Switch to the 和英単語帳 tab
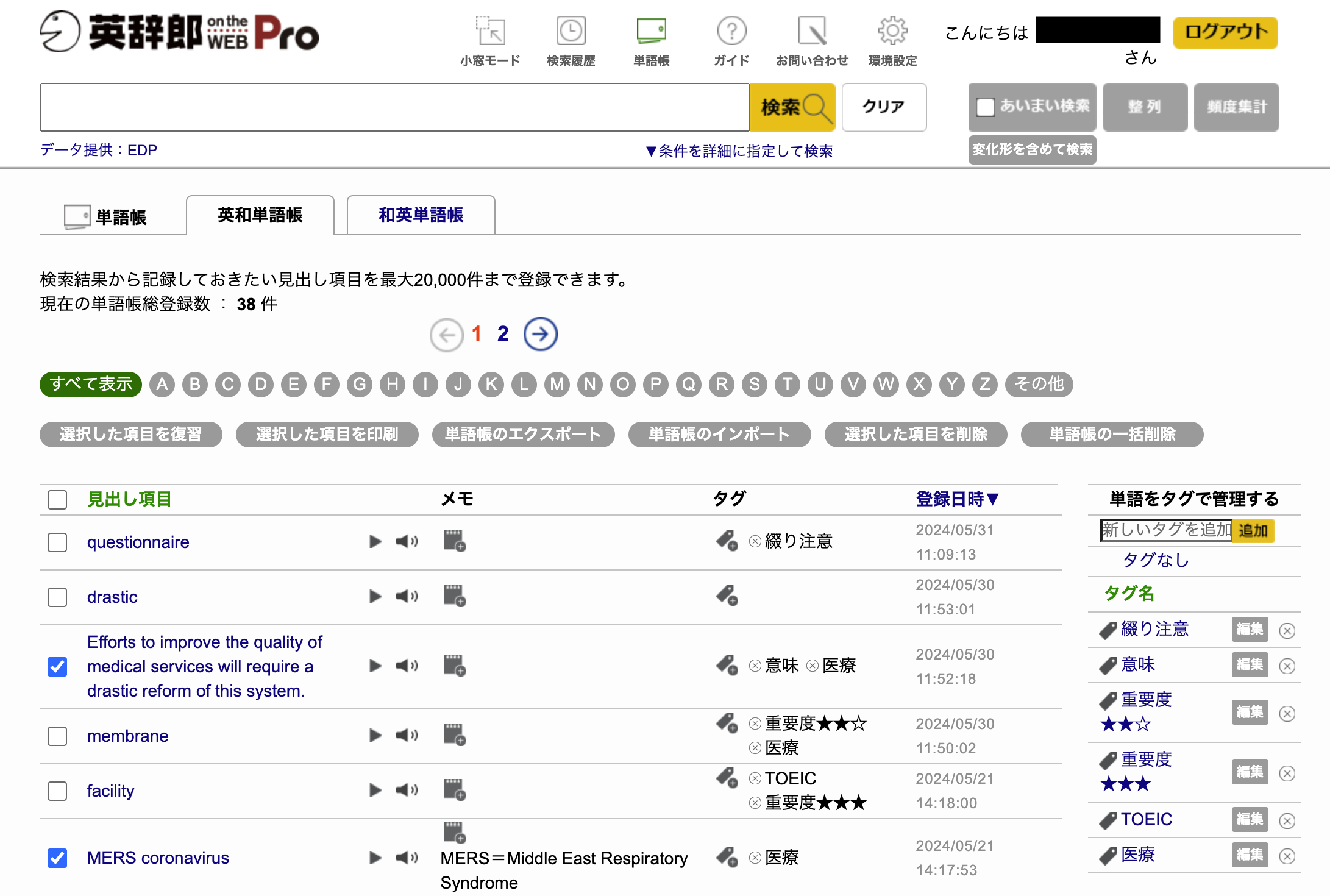Viewport: 1330px width, 896px height. pos(421,215)
